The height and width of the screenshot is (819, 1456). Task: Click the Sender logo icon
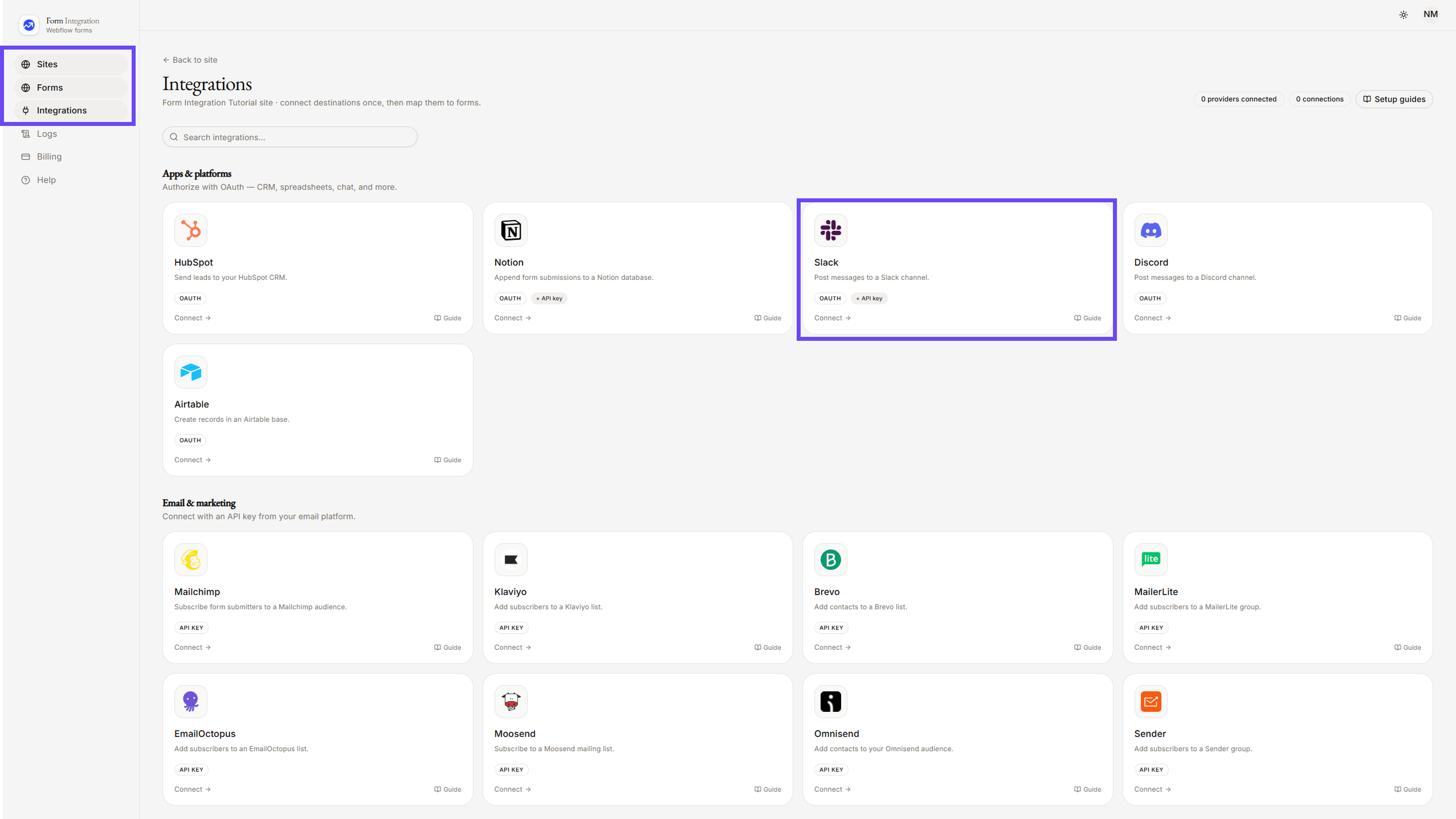[1151, 702]
